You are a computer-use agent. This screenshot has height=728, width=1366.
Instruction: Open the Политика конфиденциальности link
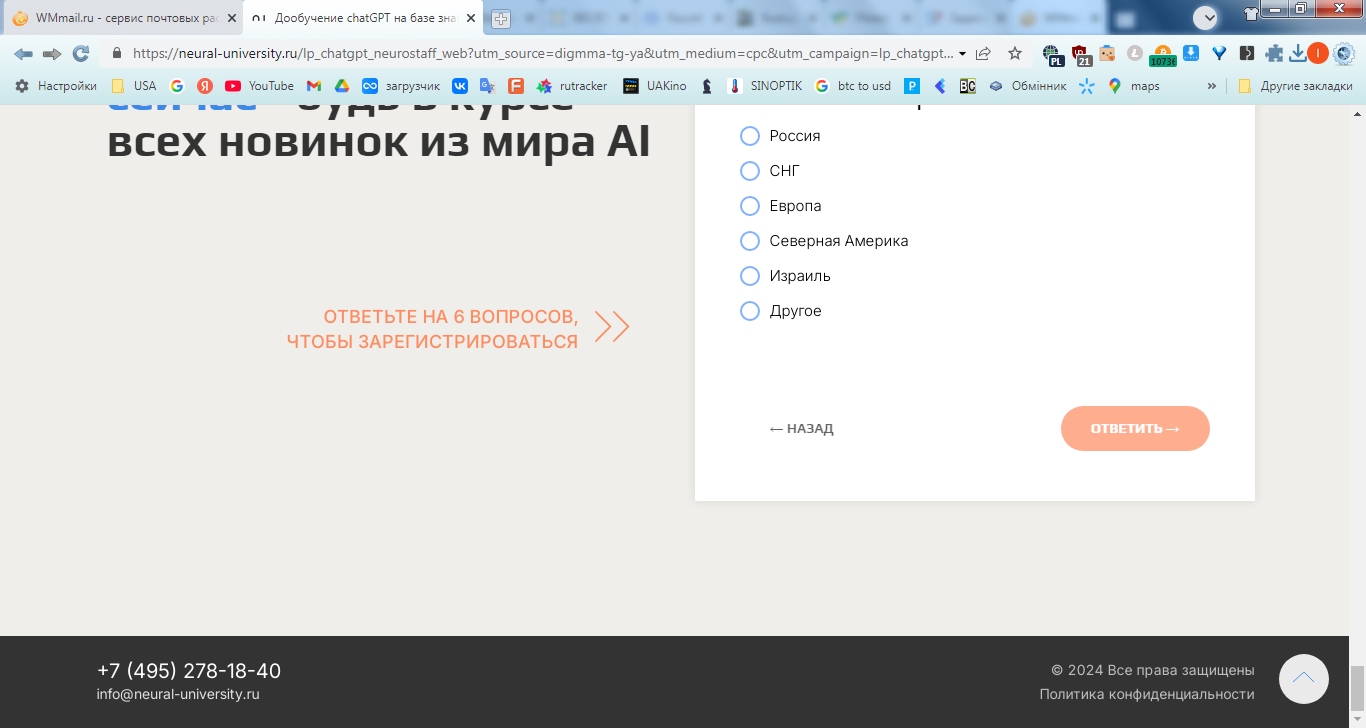click(x=1147, y=694)
